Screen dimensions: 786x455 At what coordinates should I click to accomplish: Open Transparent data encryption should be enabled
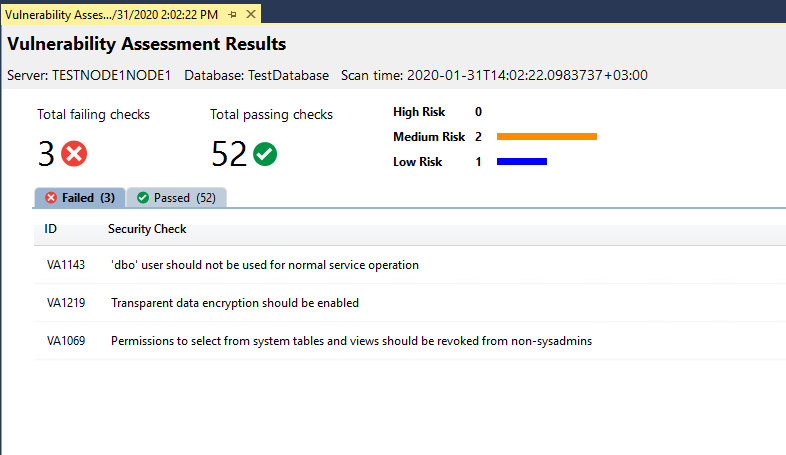235,303
